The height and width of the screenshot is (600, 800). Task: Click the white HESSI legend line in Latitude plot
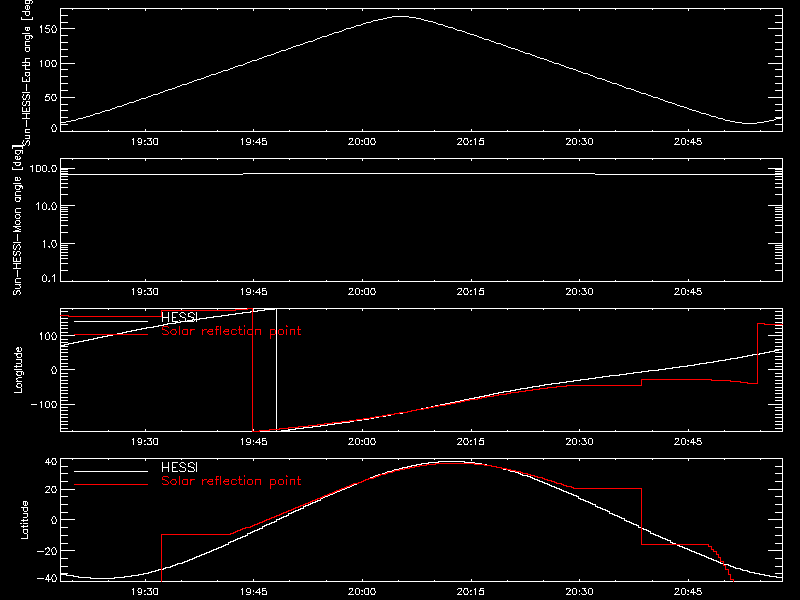[111, 471]
